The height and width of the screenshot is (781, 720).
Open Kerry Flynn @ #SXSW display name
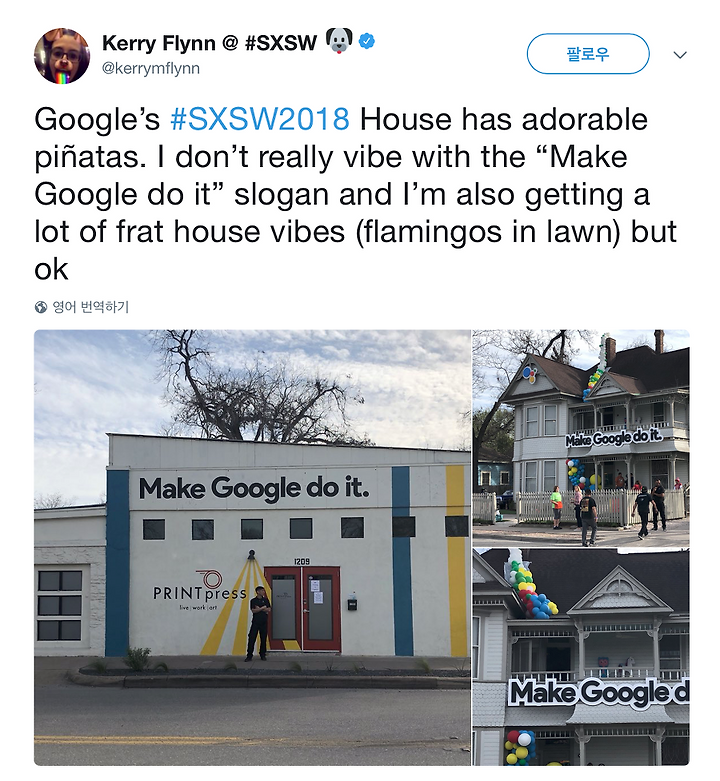click(x=209, y=43)
